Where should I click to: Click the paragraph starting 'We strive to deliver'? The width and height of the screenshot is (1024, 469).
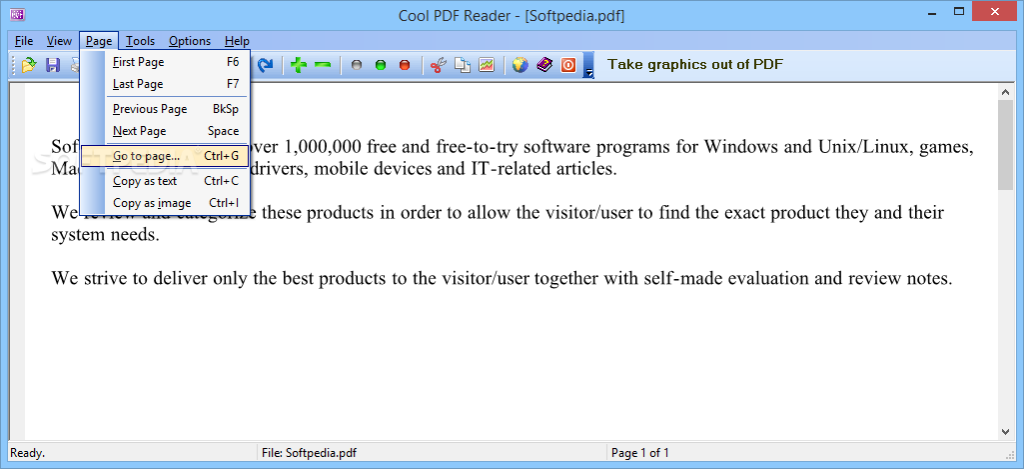click(x=502, y=279)
